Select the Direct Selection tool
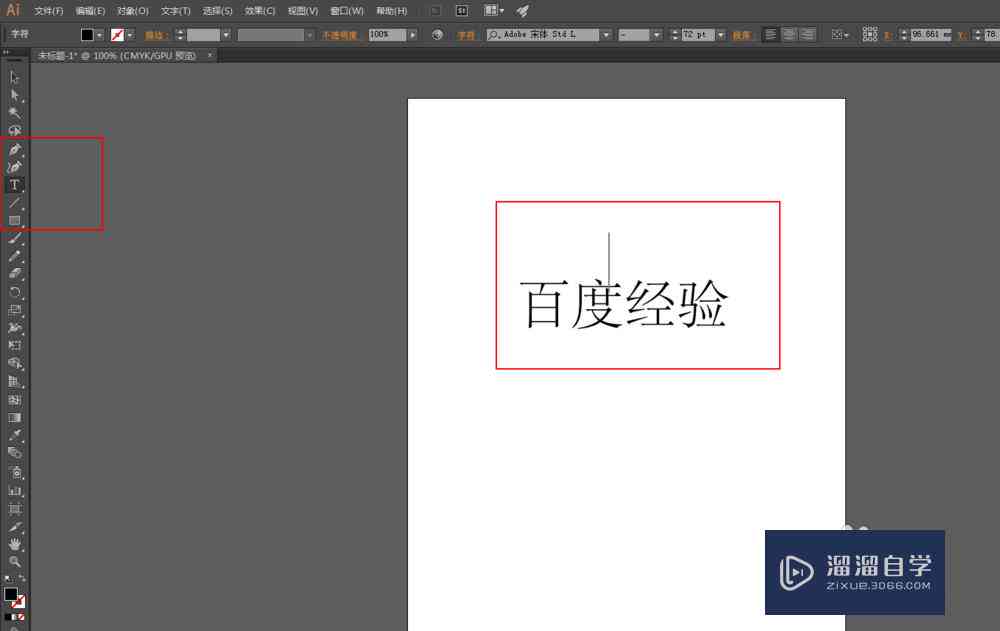1000x631 pixels. 14,95
